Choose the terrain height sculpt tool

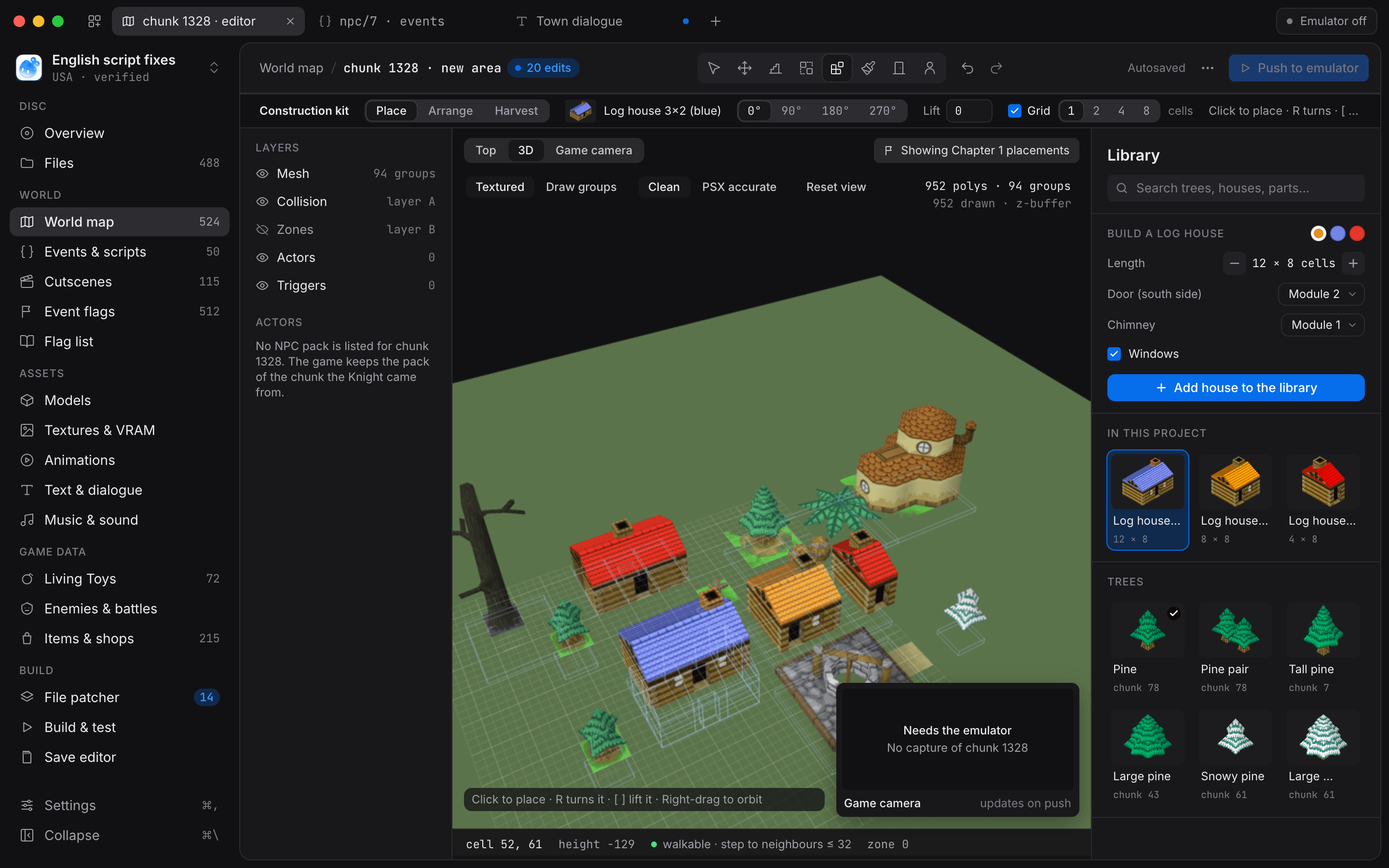point(776,68)
